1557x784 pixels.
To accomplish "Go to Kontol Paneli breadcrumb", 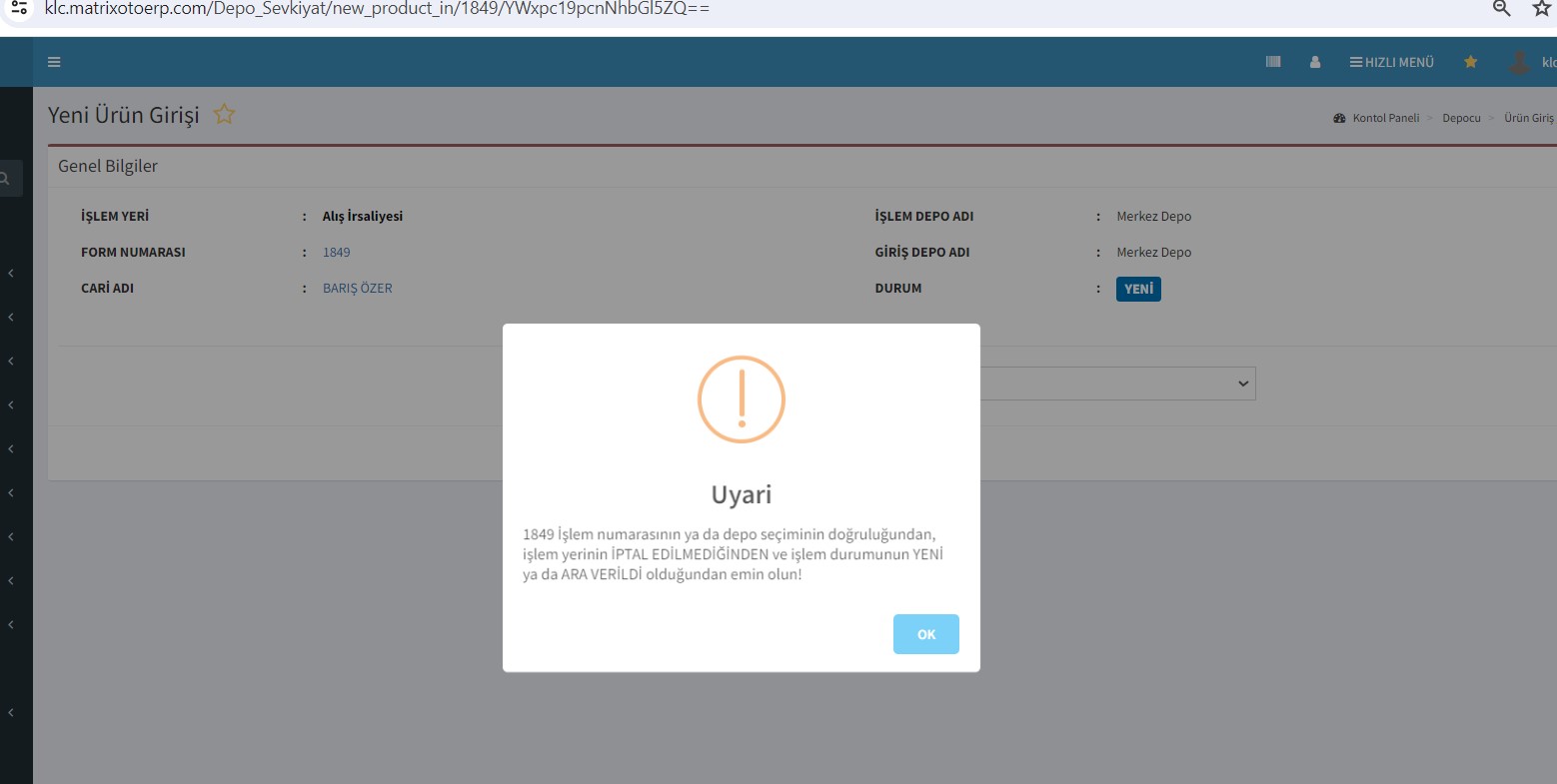I will (1385, 118).
